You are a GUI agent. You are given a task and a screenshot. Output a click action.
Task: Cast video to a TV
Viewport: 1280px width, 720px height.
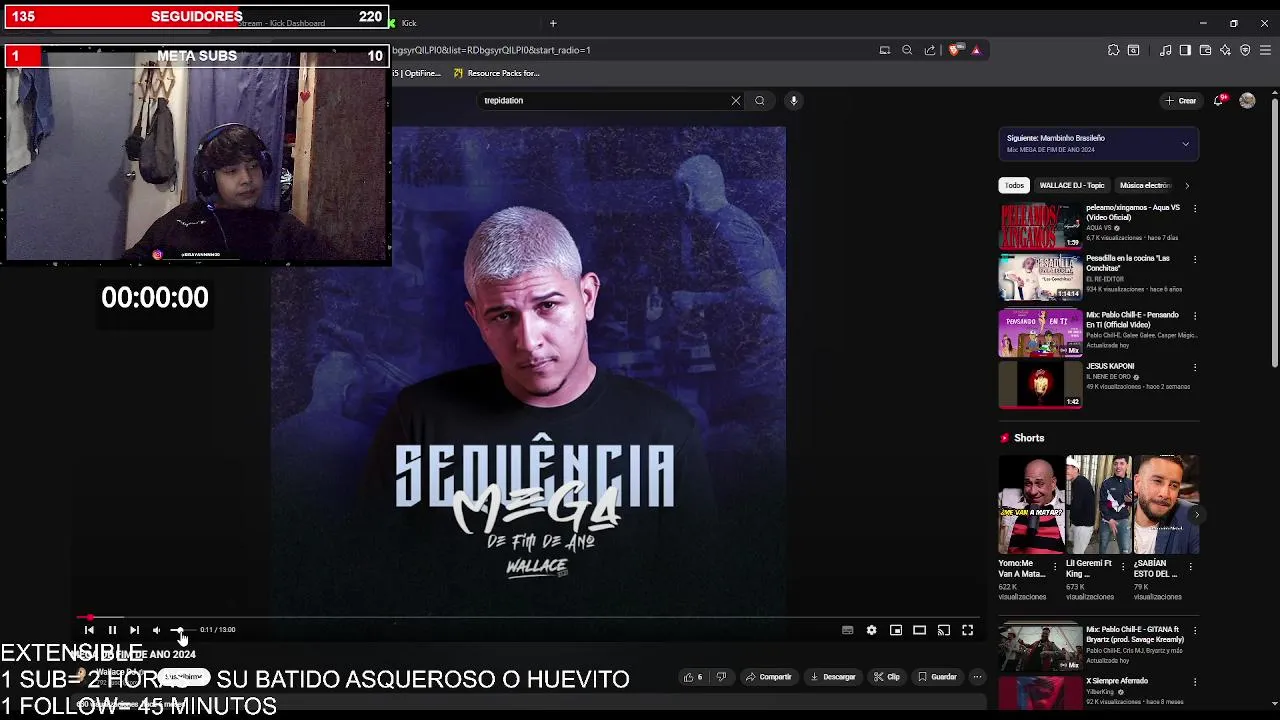pos(944,630)
